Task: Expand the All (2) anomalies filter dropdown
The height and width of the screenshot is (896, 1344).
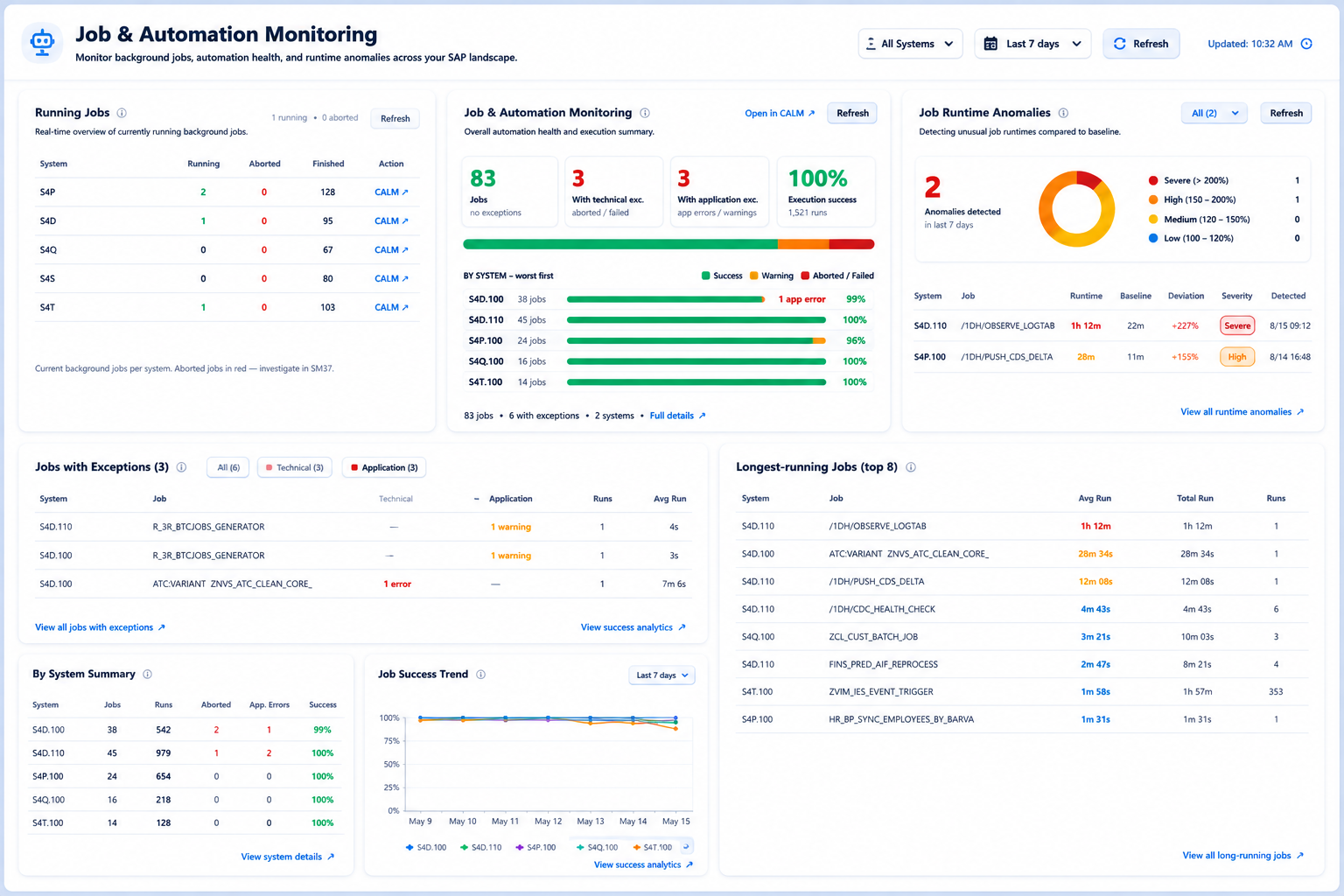Action: click(x=1214, y=113)
